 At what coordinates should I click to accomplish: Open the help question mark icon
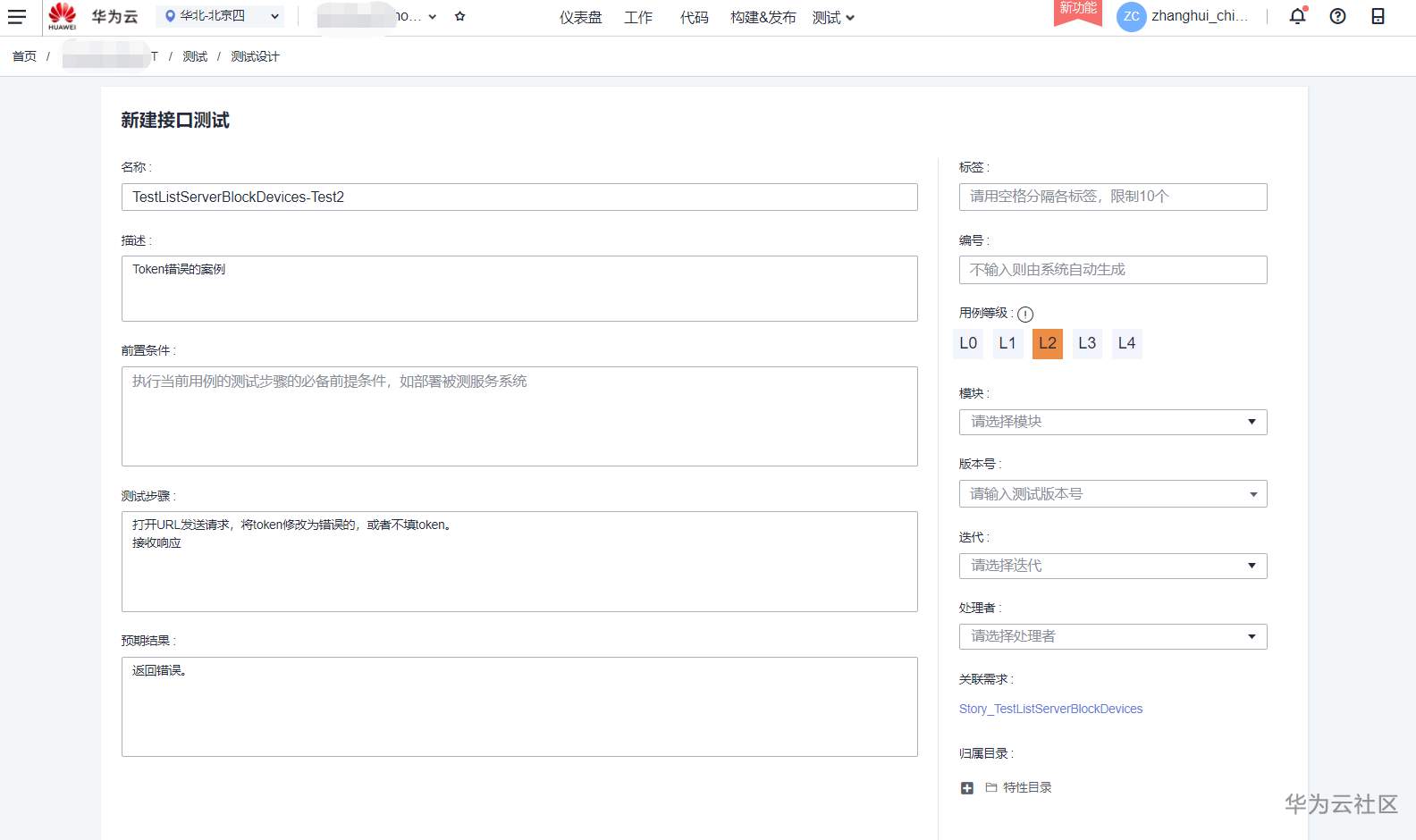[1337, 16]
